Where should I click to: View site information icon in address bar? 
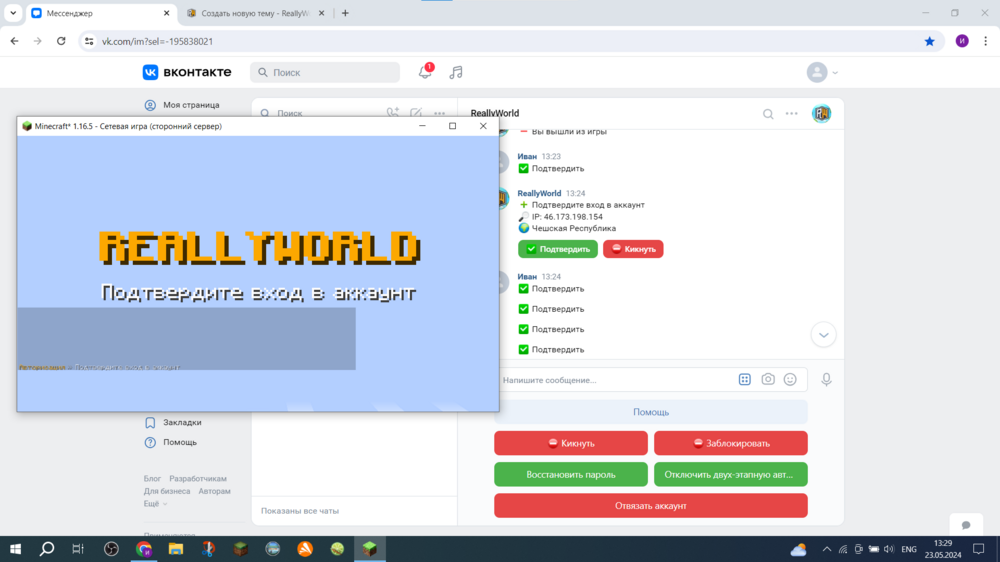[89, 41]
